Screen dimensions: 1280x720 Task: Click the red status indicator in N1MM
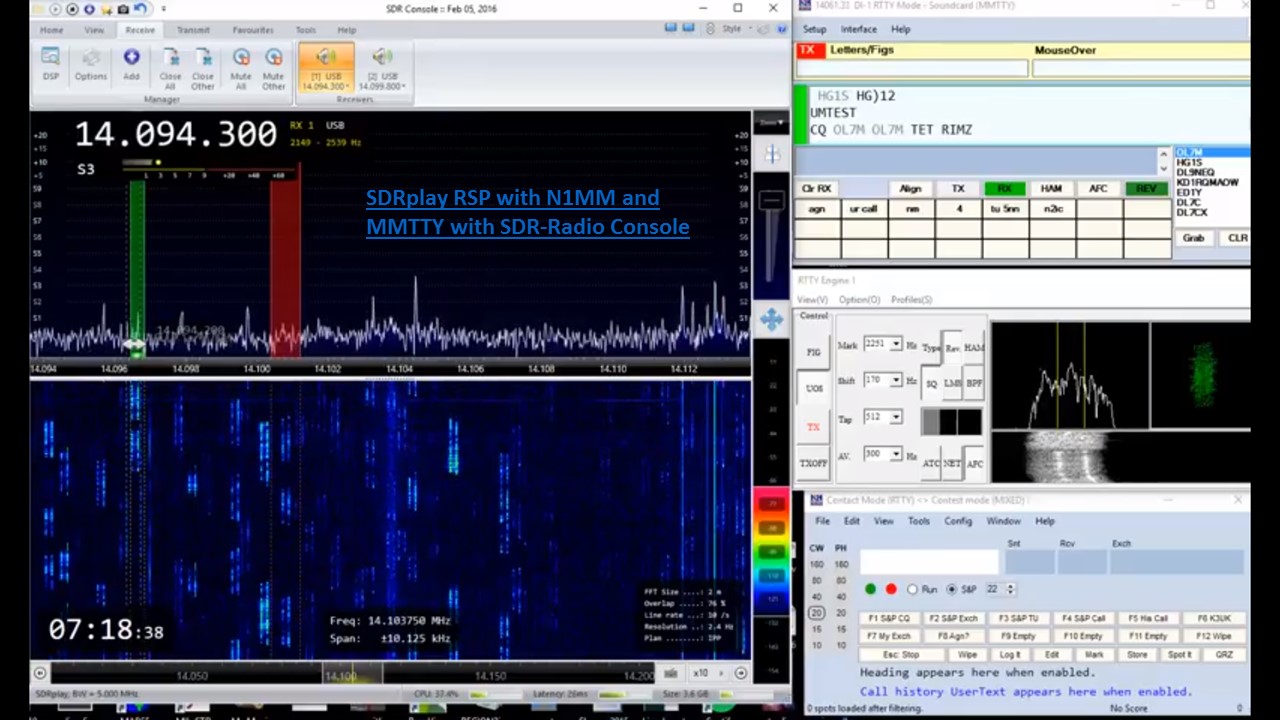(891, 589)
